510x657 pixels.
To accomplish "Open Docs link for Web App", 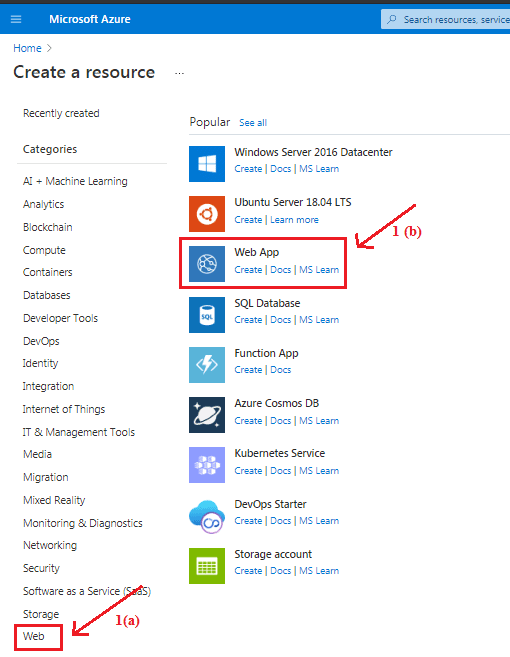I will pos(280,270).
